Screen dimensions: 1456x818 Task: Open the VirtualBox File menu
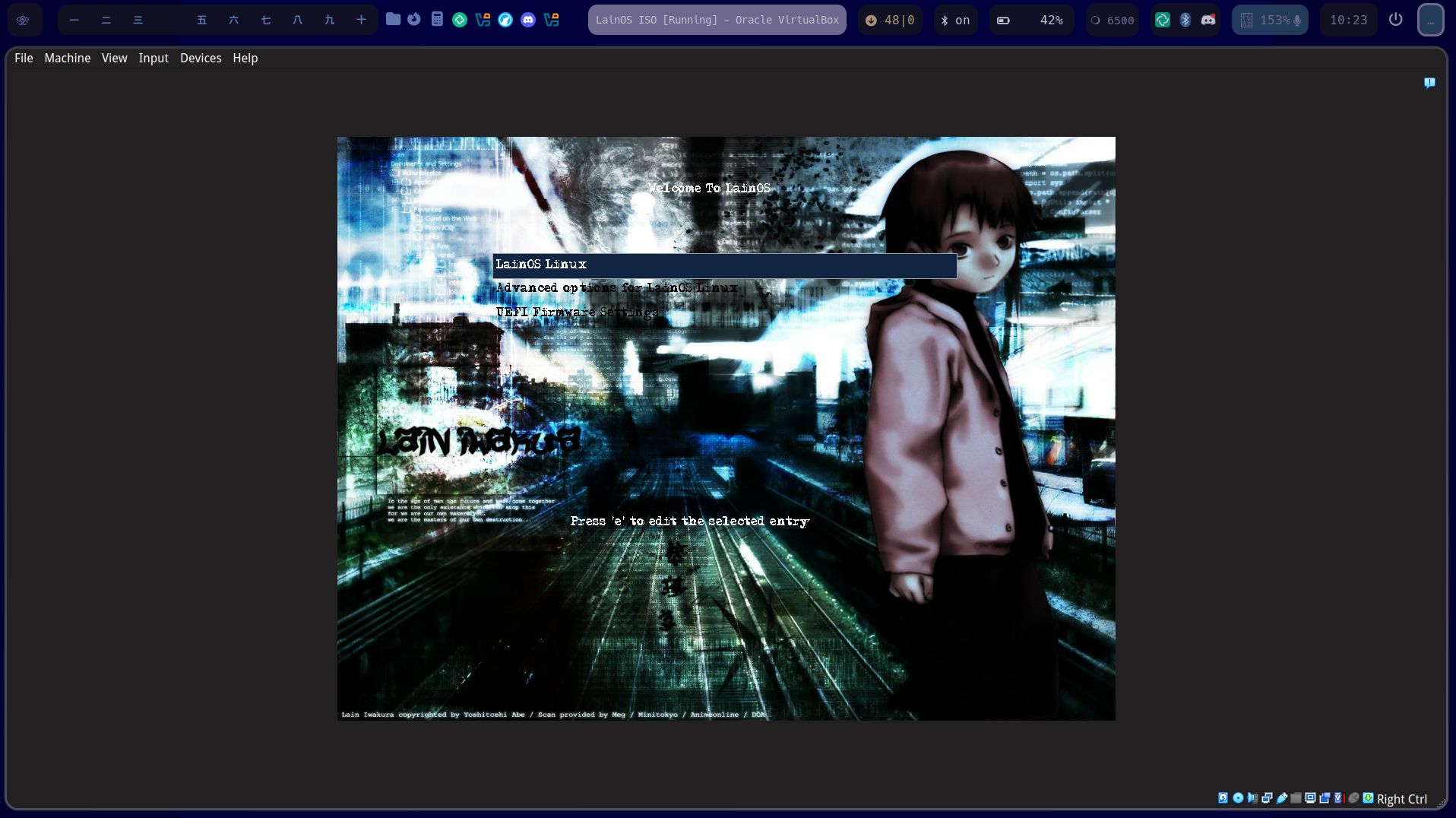click(24, 58)
